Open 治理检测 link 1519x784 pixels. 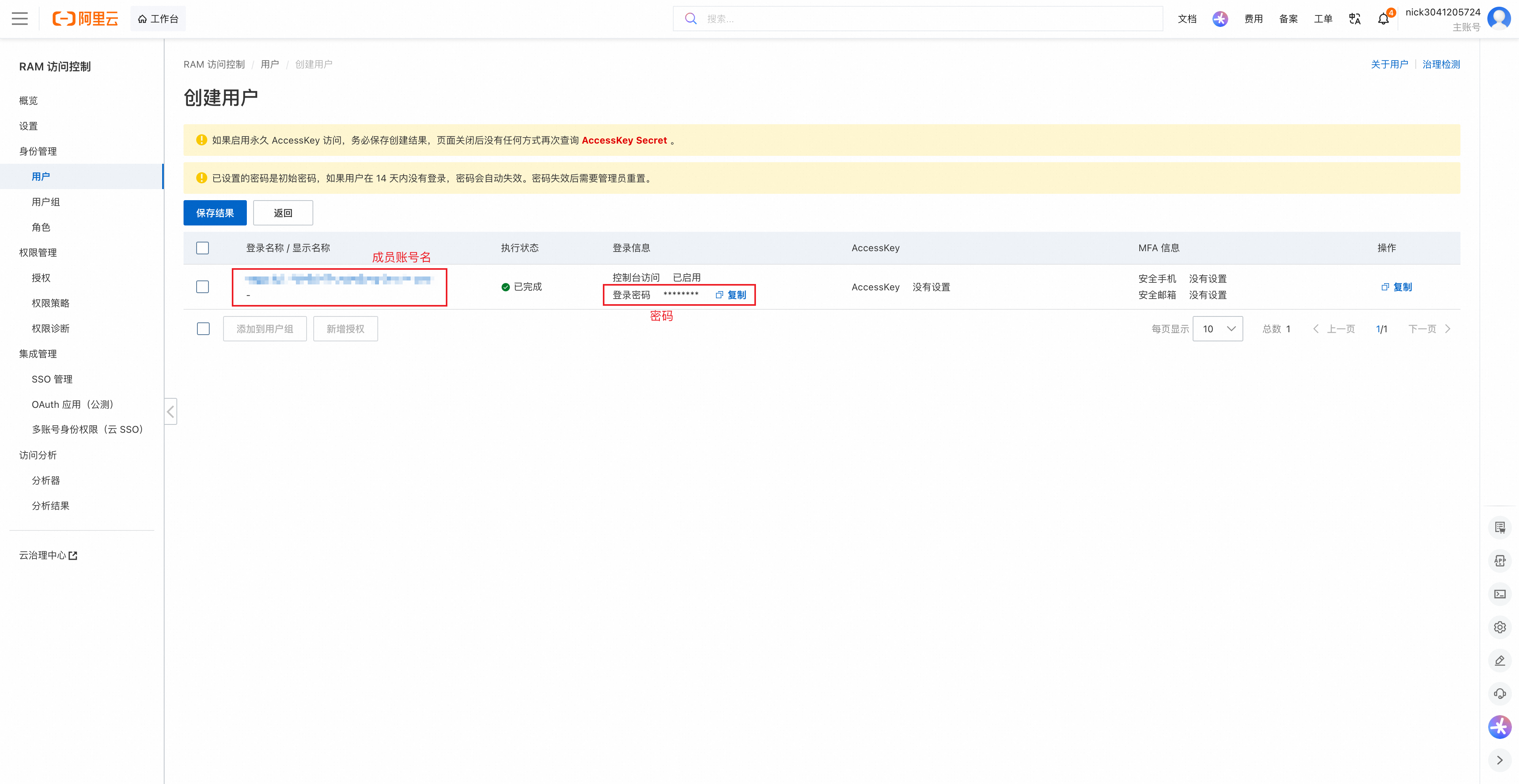(1441, 64)
